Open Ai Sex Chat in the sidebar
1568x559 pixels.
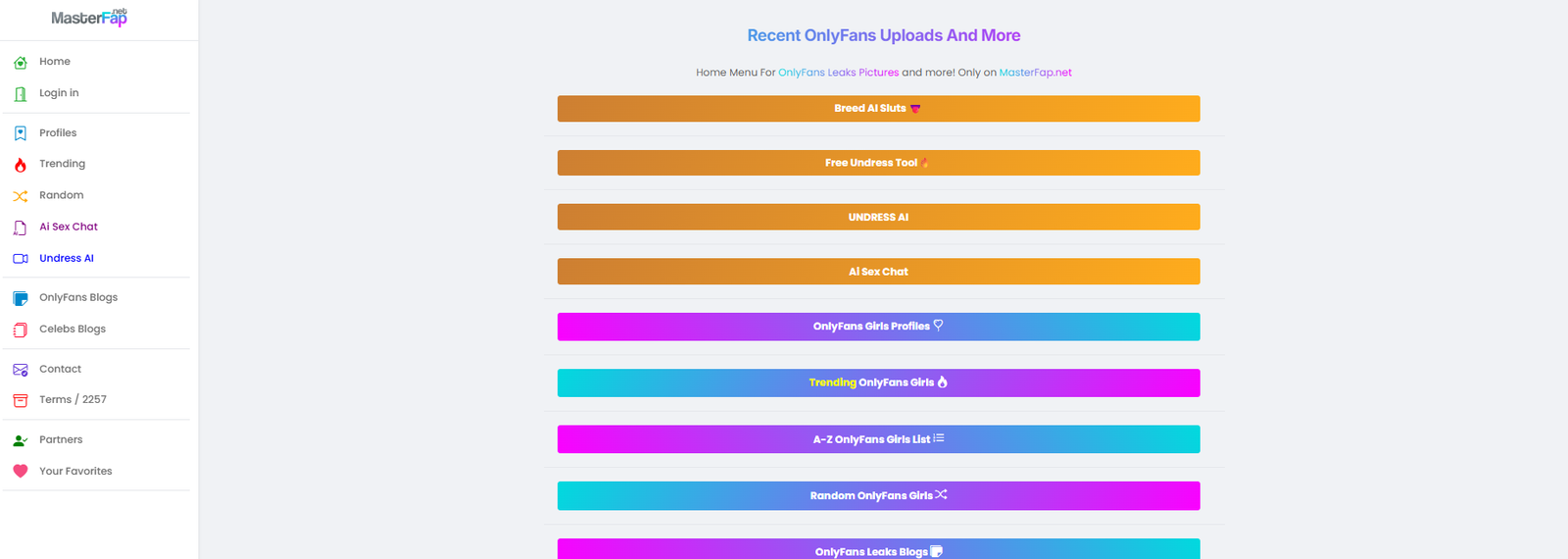click(x=68, y=228)
